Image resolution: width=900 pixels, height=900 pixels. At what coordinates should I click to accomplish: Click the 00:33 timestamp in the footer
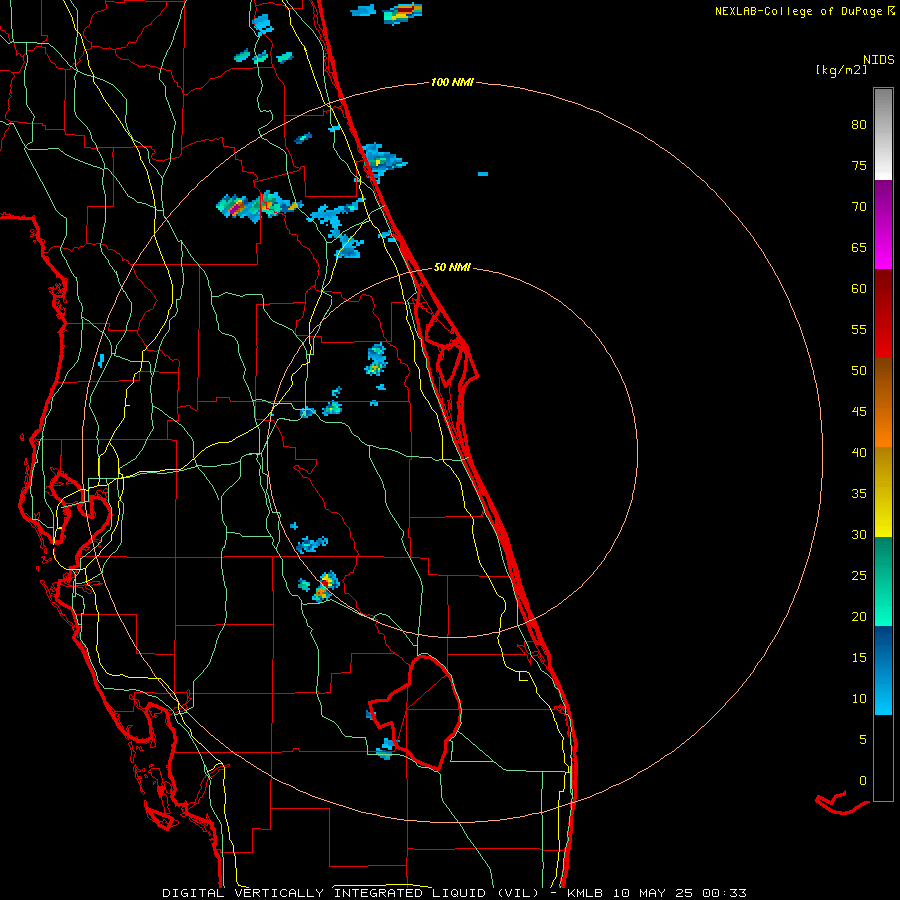[724, 893]
